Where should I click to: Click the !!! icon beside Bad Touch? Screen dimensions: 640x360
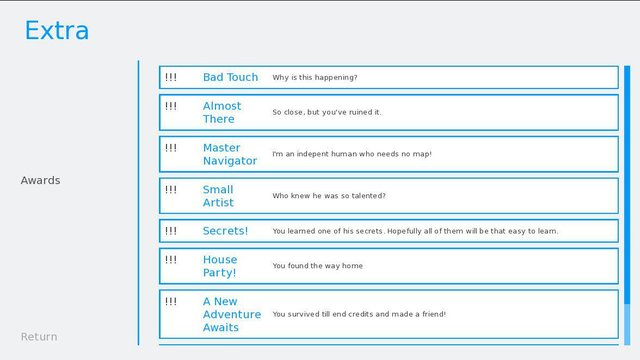pyautogui.click(x=171, y=77)
